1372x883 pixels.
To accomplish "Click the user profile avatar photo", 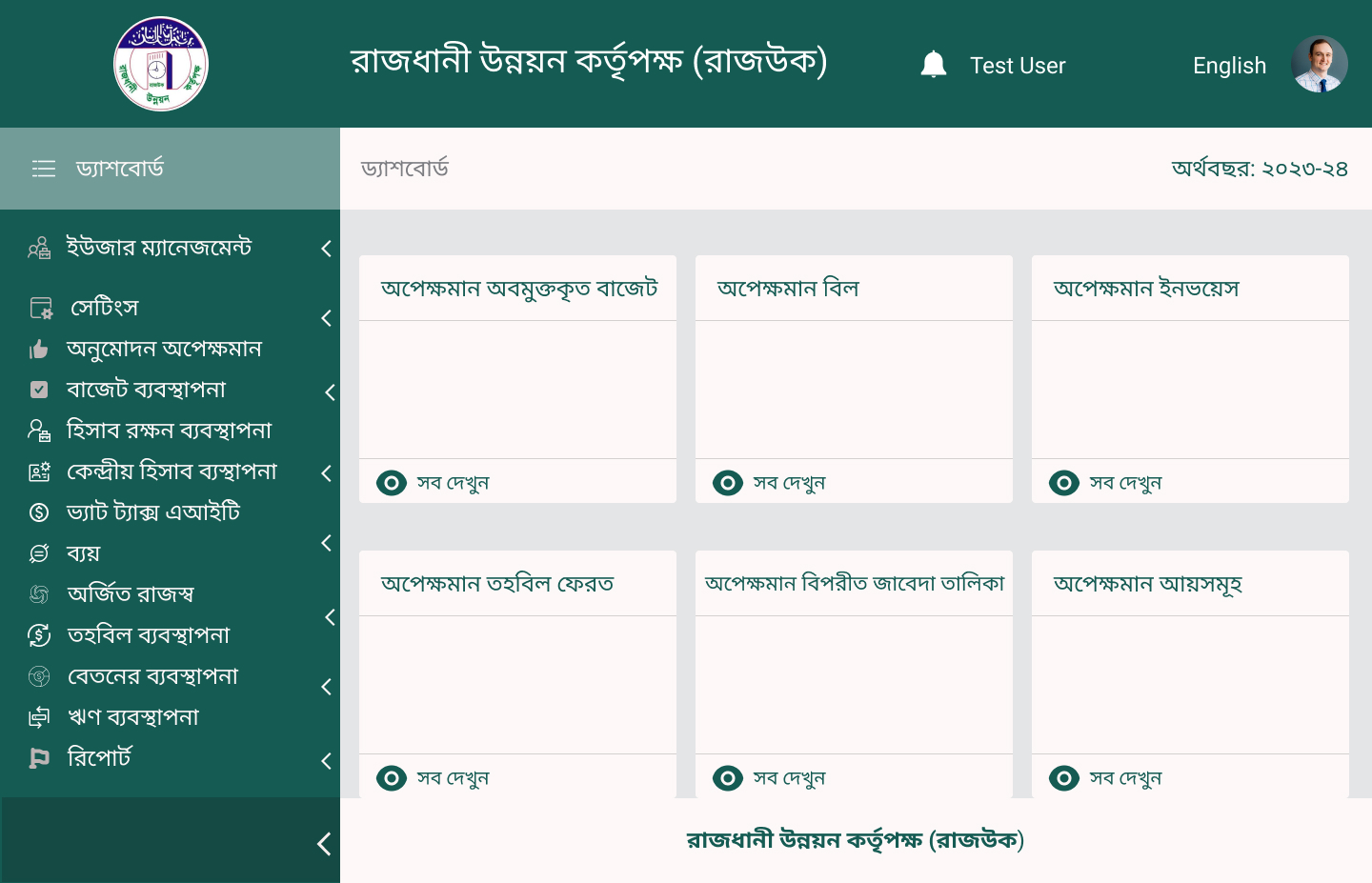I will 1320,65.
